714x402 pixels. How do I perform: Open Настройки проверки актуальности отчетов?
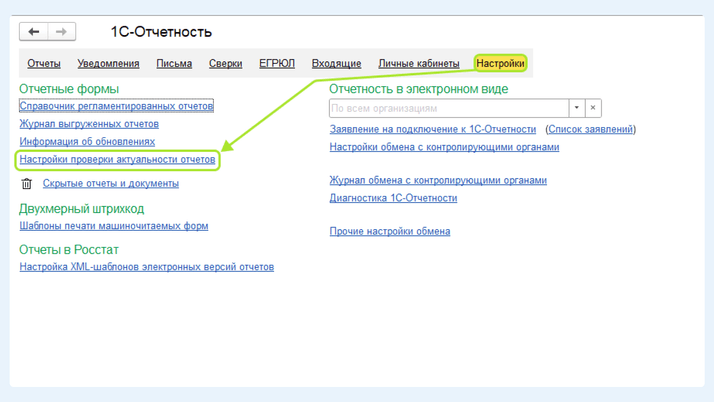tap(117, 159)
